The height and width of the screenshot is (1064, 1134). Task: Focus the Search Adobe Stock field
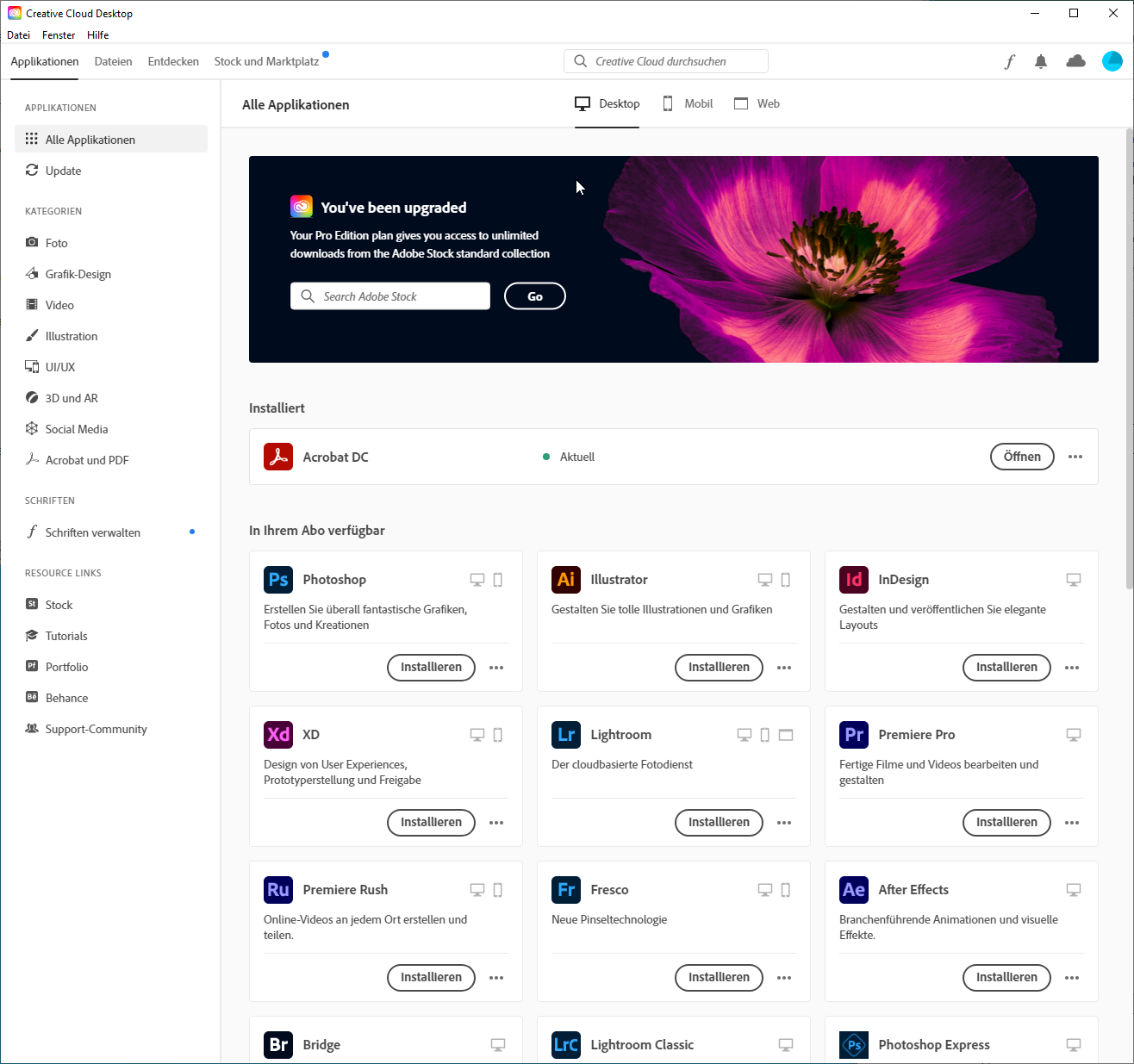point(390,296)
